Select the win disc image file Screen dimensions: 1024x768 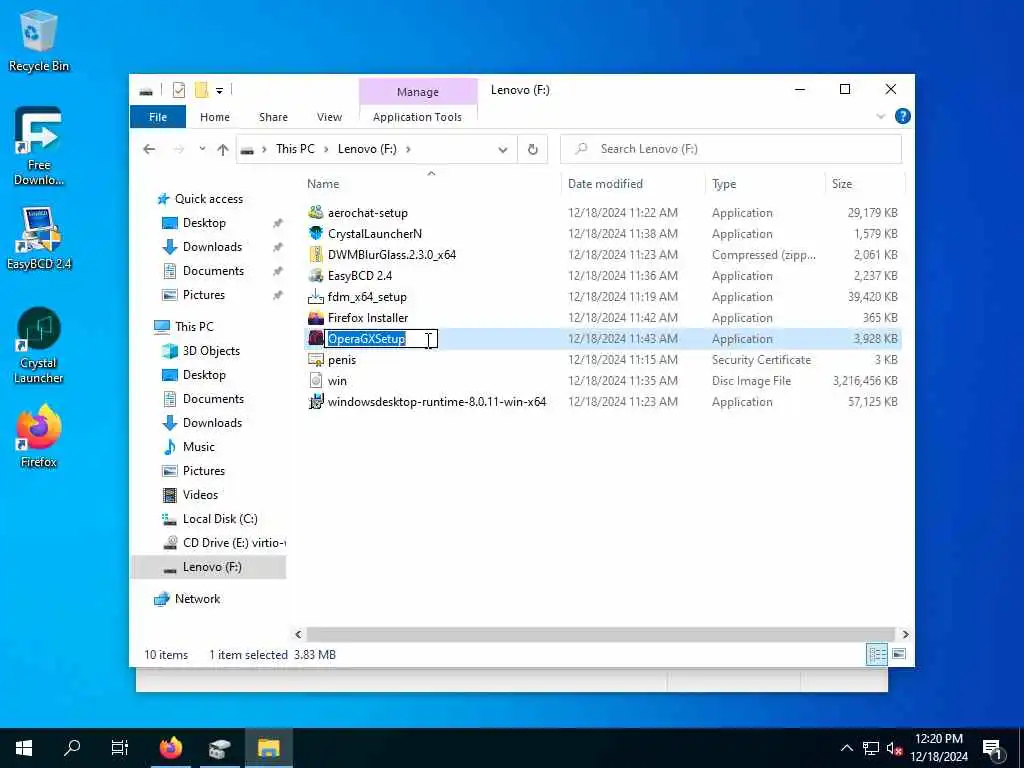pyautogui.click(x=337, y=381)
